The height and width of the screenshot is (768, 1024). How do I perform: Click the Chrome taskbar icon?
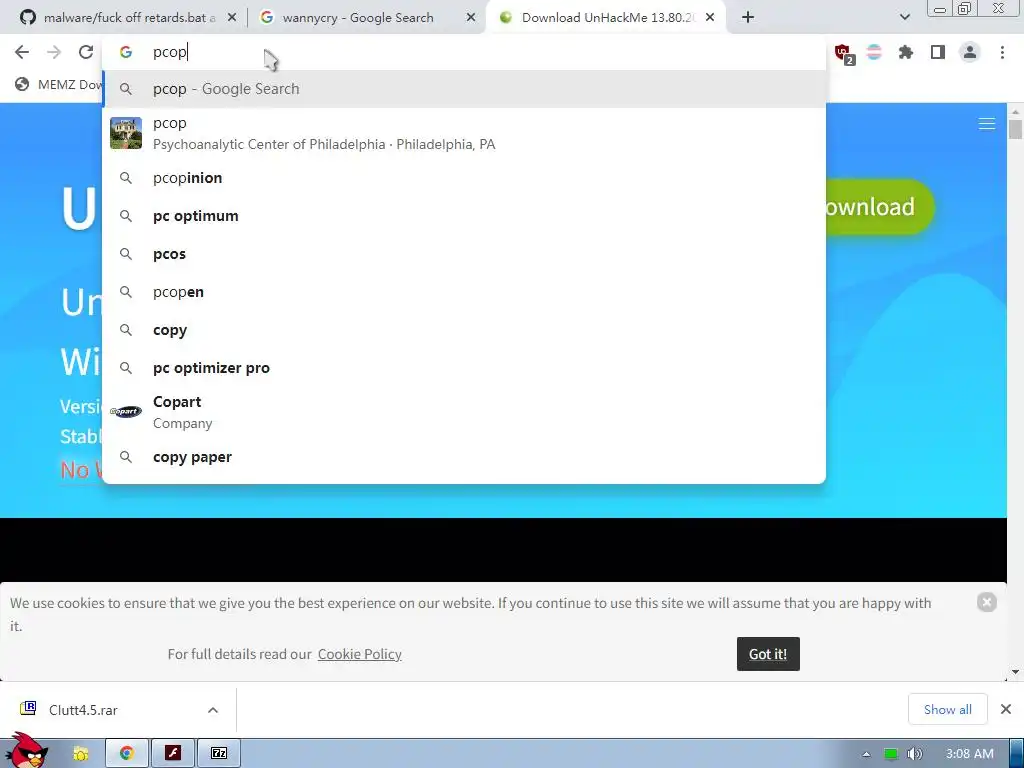coord(127,754)
